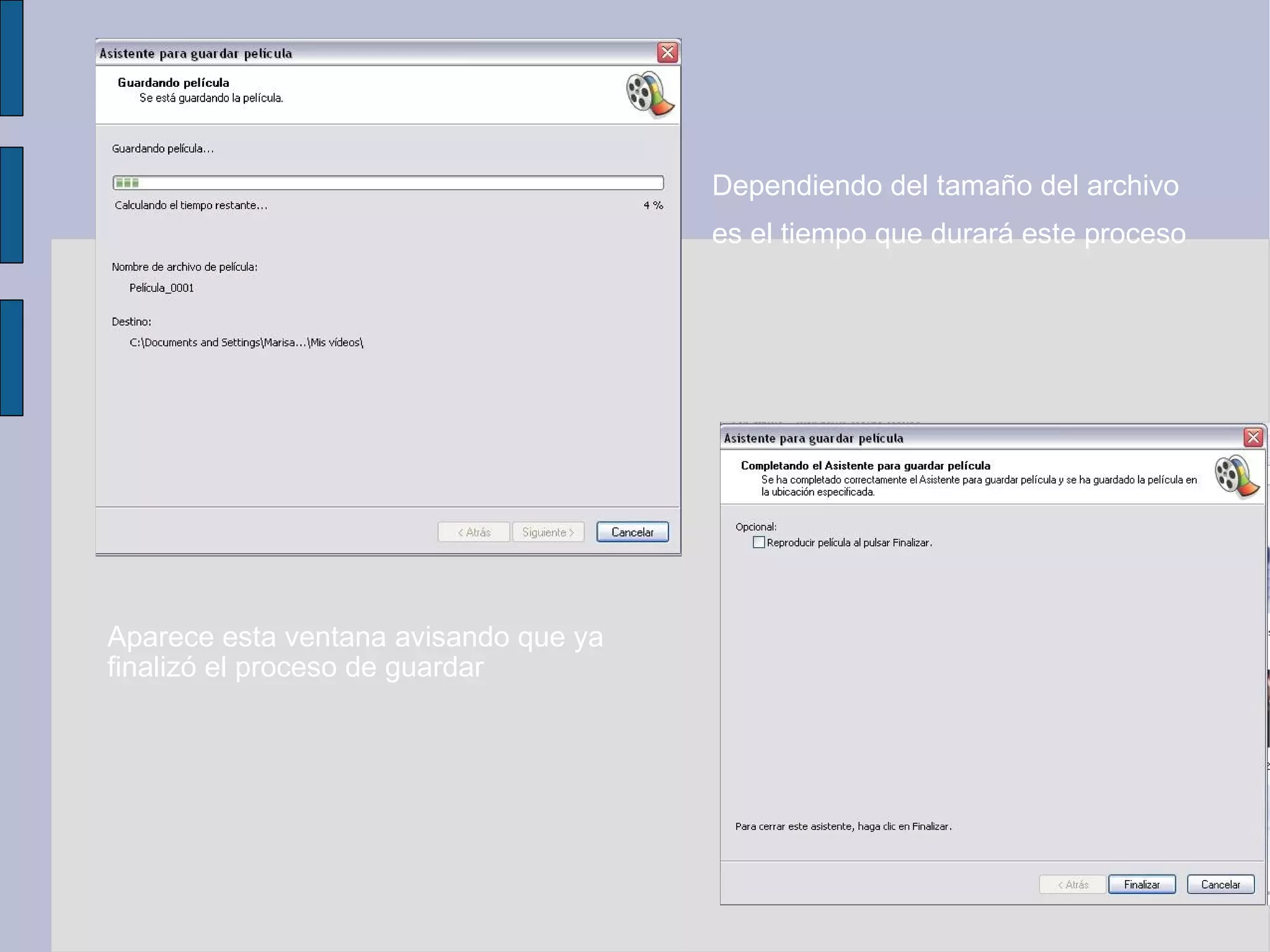Click the 'Para cerrar este asistente' instruction text

[x=843, y=826]
